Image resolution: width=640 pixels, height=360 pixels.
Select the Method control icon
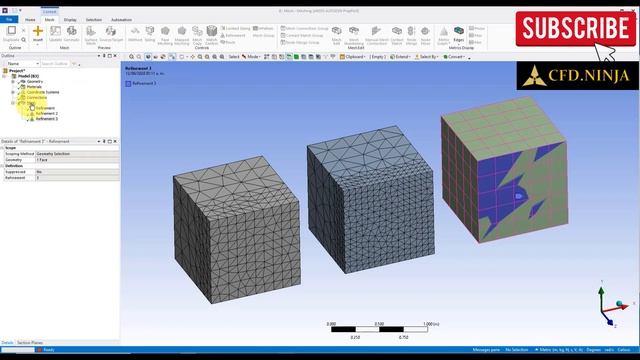[x=135, y=31]
